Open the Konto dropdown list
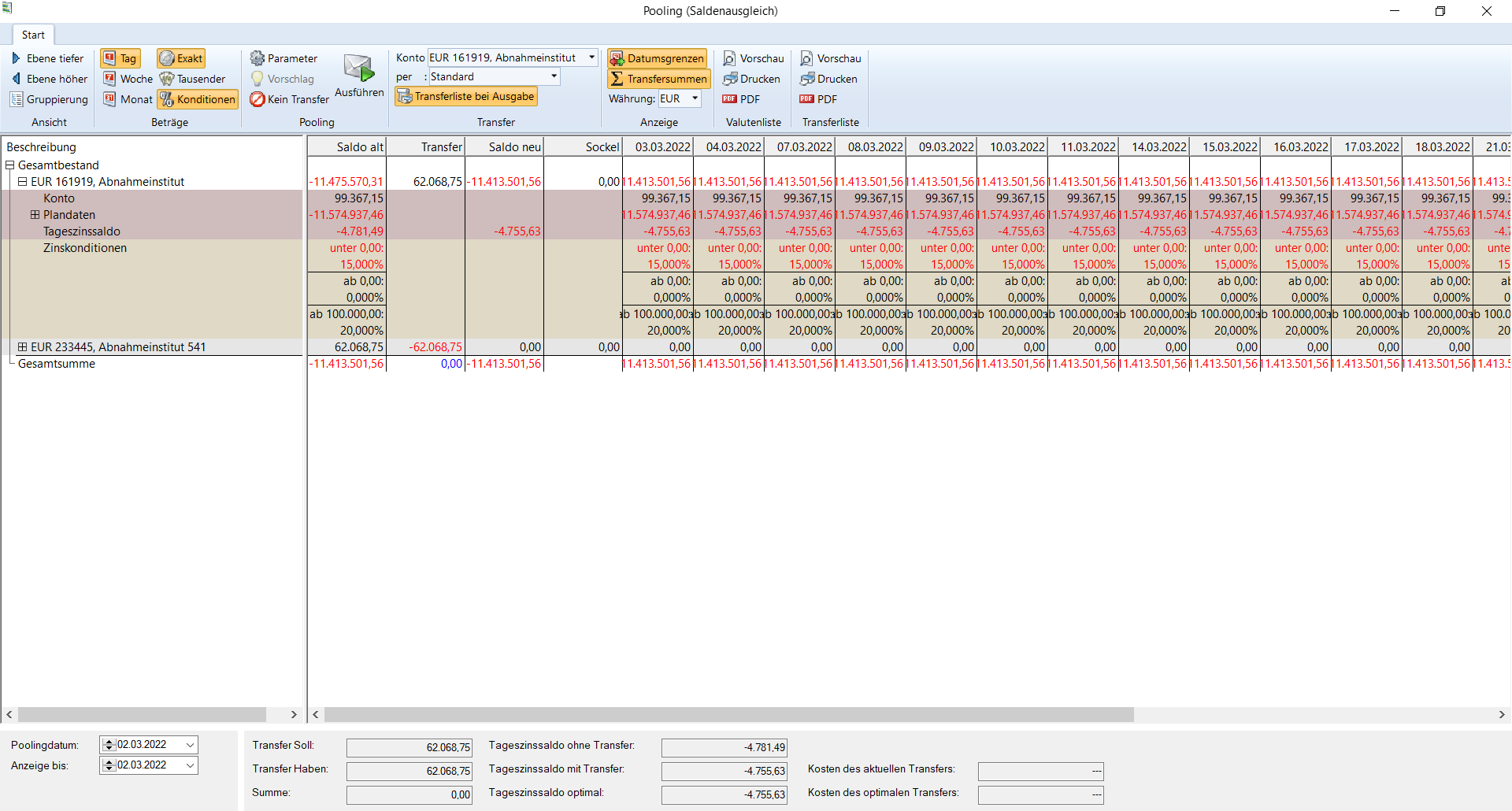This screenshot has height=811, width=1512. point(591,57)
